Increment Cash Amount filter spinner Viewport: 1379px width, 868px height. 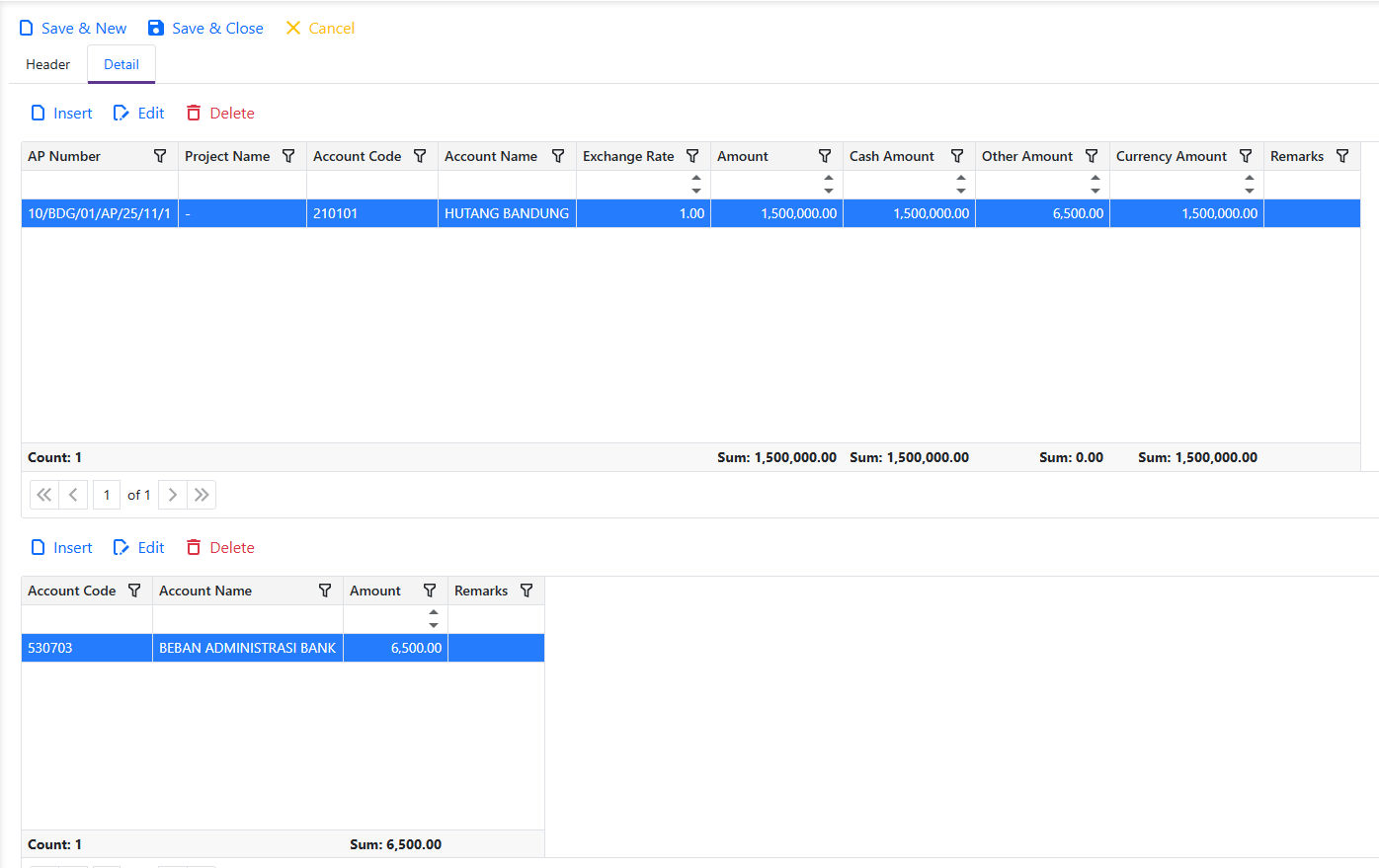961,178
